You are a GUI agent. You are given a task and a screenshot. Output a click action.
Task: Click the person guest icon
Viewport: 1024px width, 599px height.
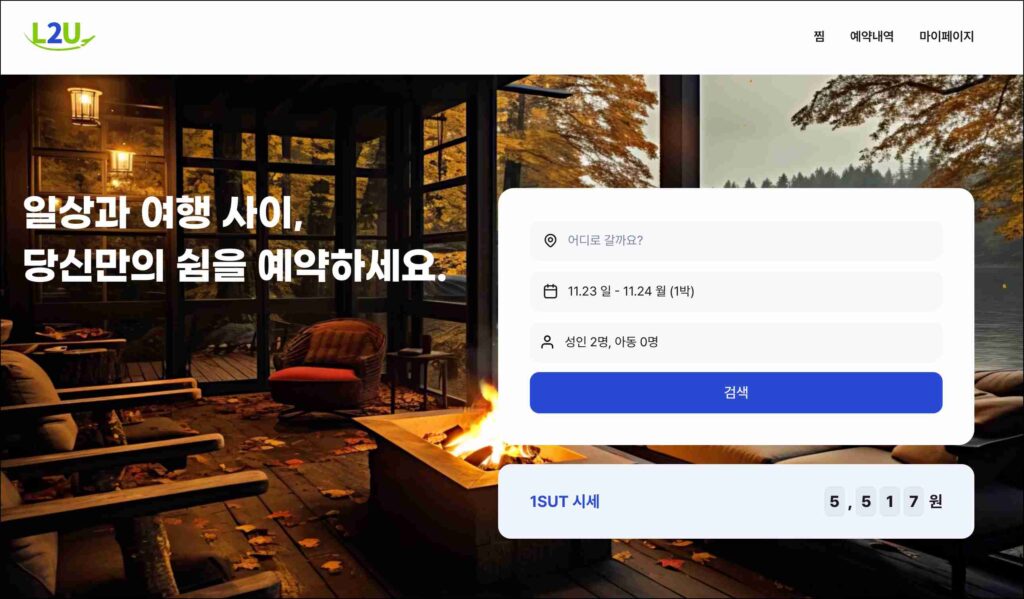(547, 342)
